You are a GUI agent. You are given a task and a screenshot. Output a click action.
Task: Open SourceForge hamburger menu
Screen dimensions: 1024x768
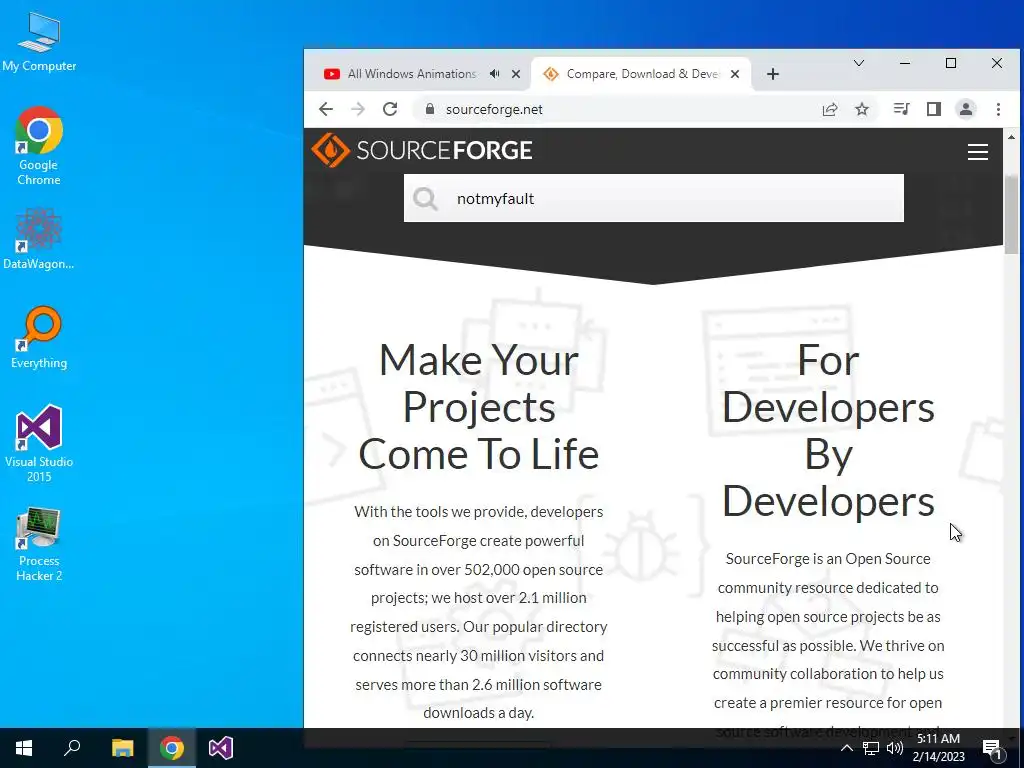coord(978,152)
